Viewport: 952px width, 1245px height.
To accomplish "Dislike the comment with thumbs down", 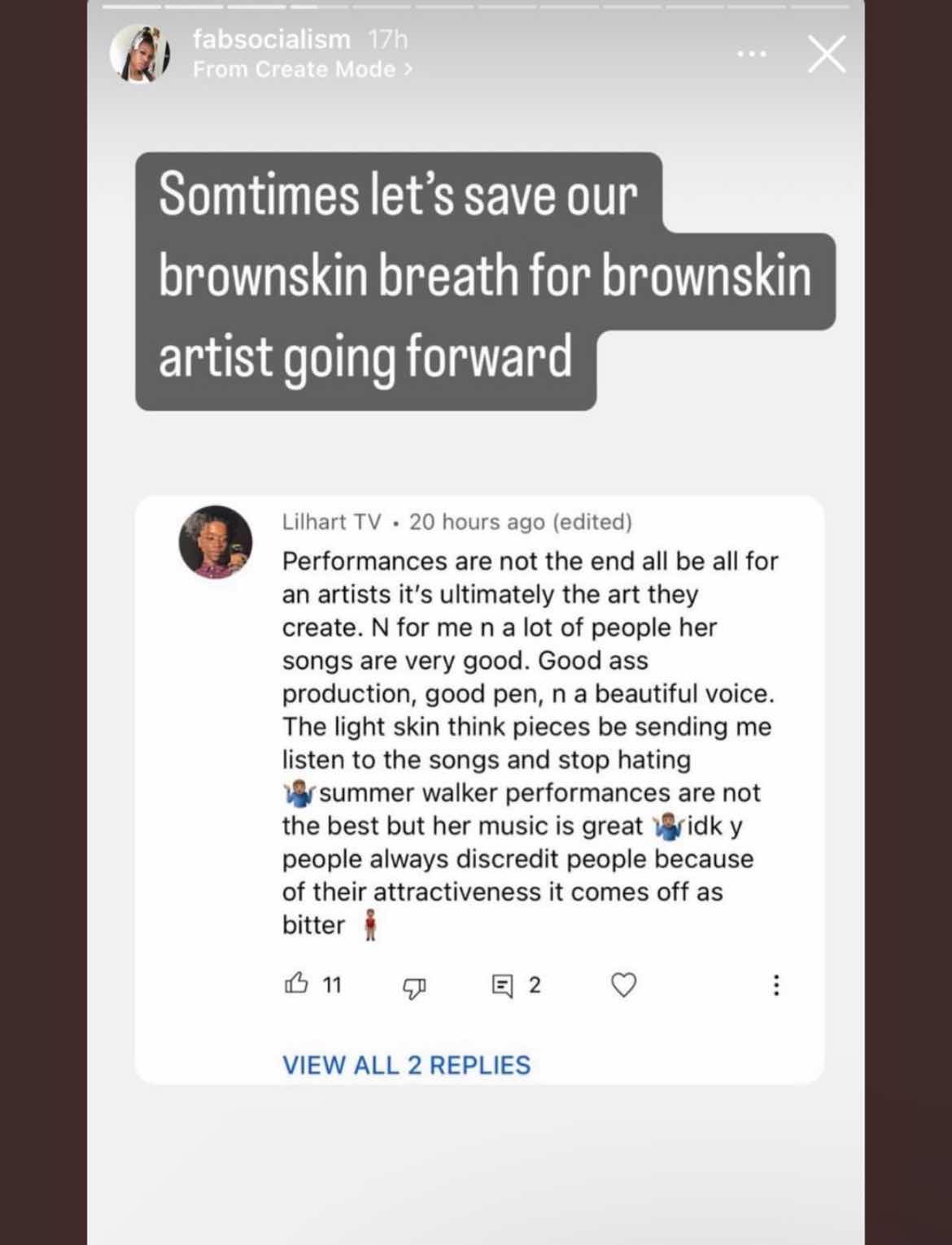I will pos(414,987).
